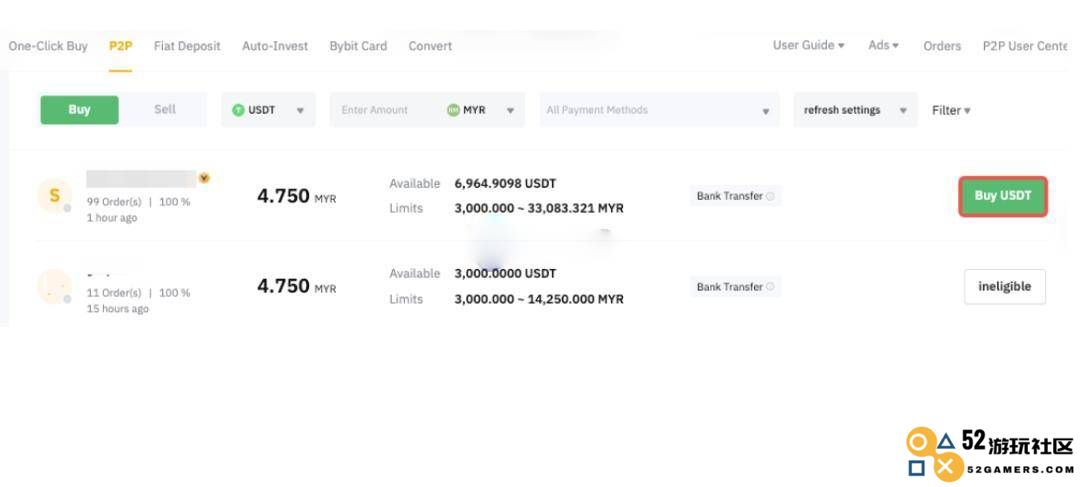The image size is (1083, 487).
Task: Open the Bybit Card tab
Action: coord(358,46)
